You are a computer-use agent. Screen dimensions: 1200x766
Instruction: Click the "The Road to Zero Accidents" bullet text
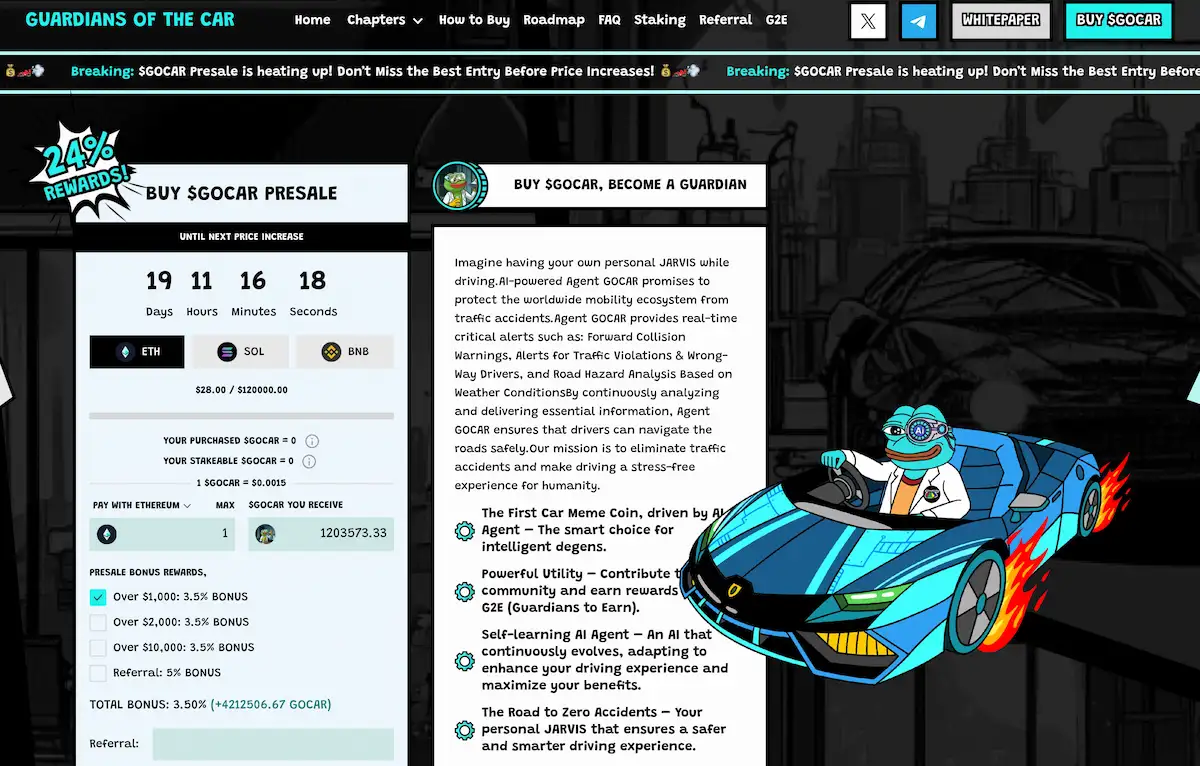(x=606, y=729)
